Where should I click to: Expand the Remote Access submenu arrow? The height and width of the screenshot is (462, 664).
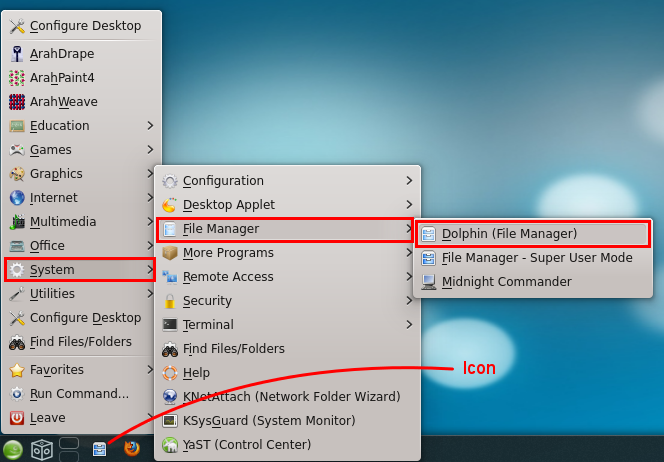(409, 277)
